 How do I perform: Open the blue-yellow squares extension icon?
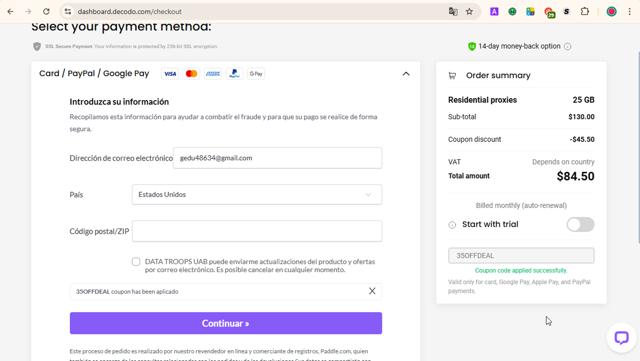click(530, 11)
